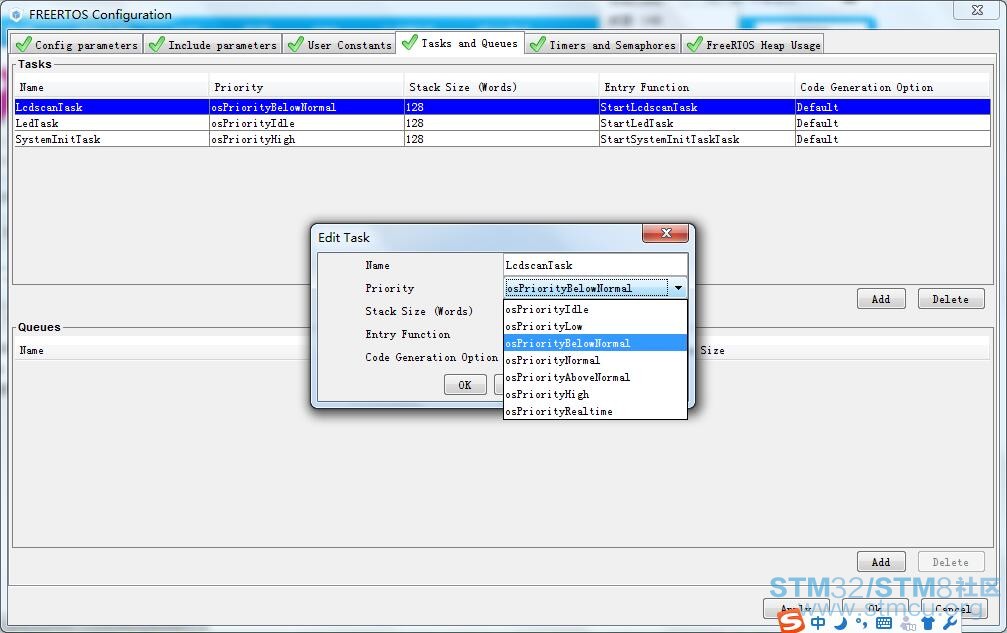Click Code Generation Option column header
The image size is (1007, 633).
coord(893,87)
